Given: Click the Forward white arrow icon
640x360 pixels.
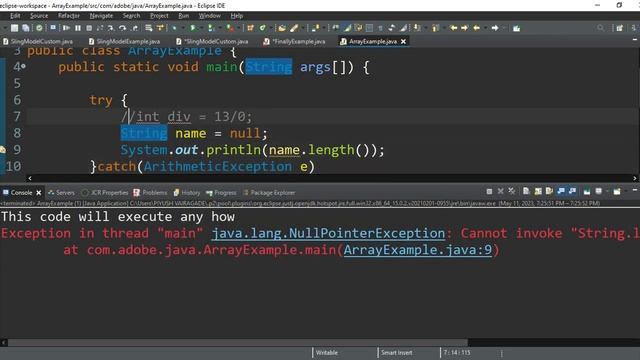Looking at the screenshot, I should pyautogui.click(x=495, y=28).
